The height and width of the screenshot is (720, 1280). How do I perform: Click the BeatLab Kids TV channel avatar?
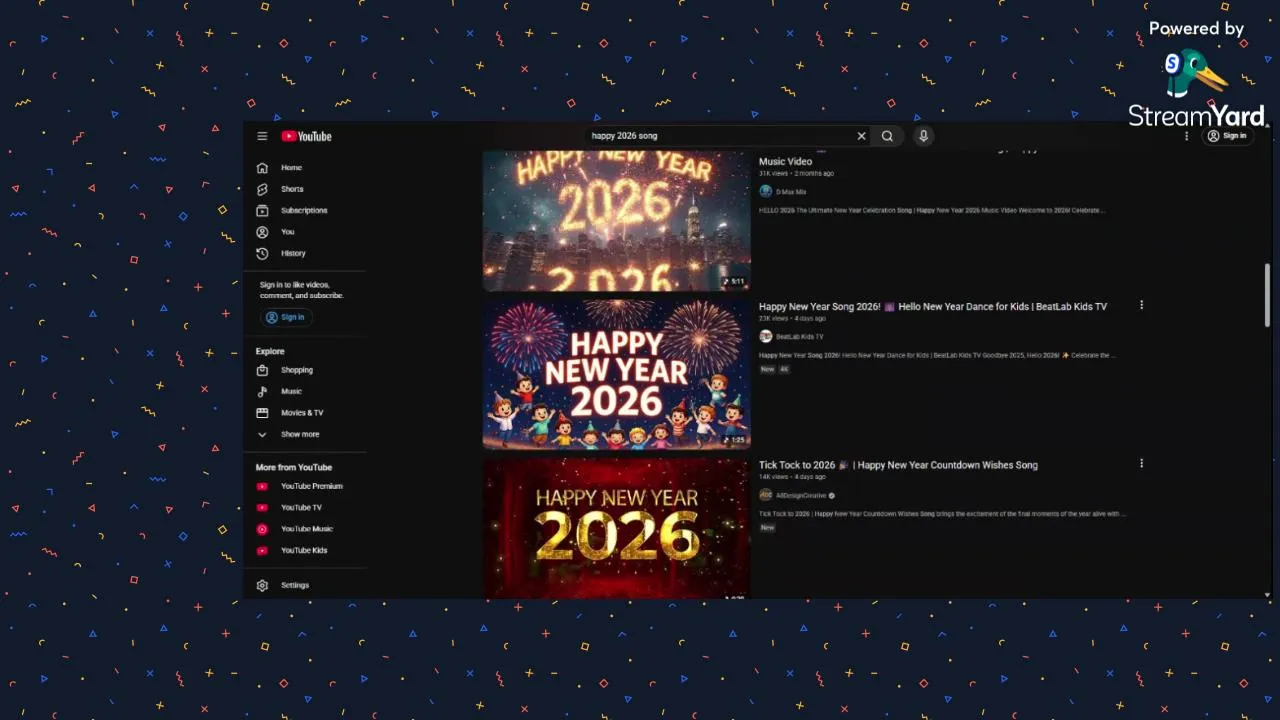(x=765, y=337)
